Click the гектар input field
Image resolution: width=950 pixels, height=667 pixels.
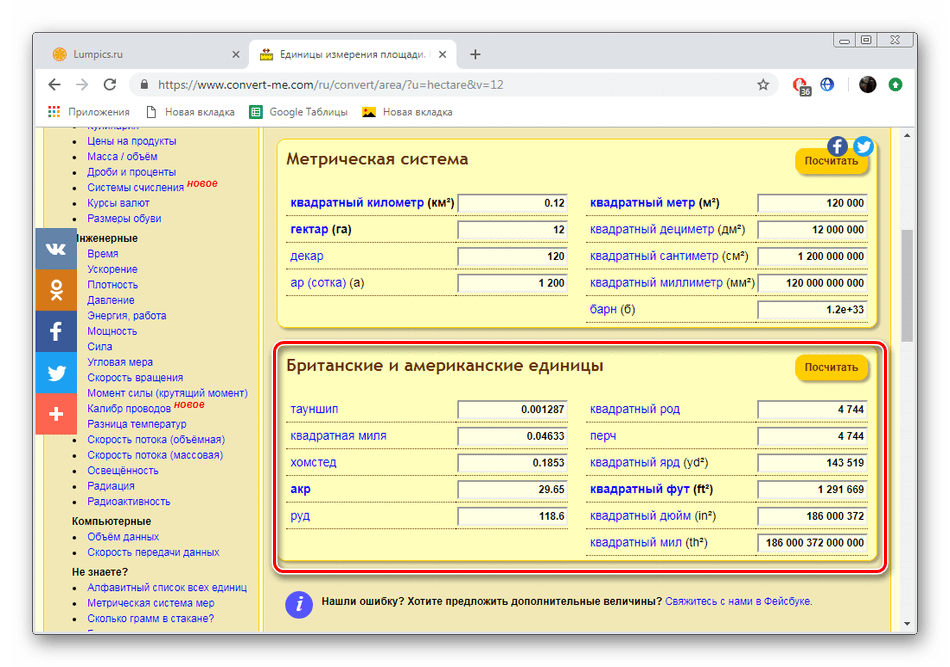[512, 229]
